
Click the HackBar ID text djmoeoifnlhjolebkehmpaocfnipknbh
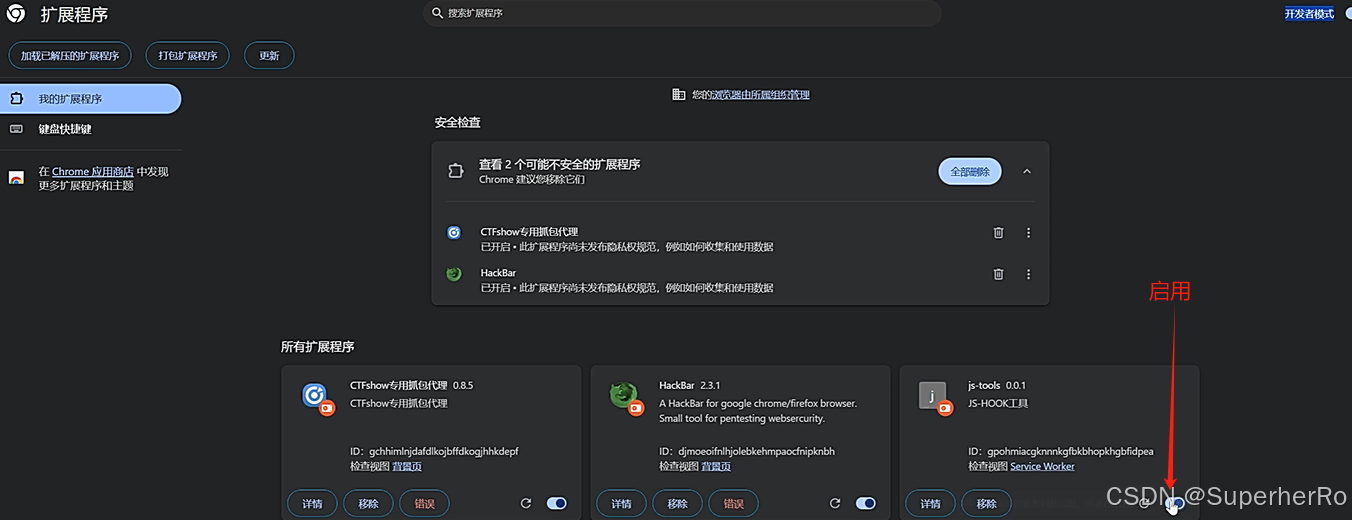[757, 452]
